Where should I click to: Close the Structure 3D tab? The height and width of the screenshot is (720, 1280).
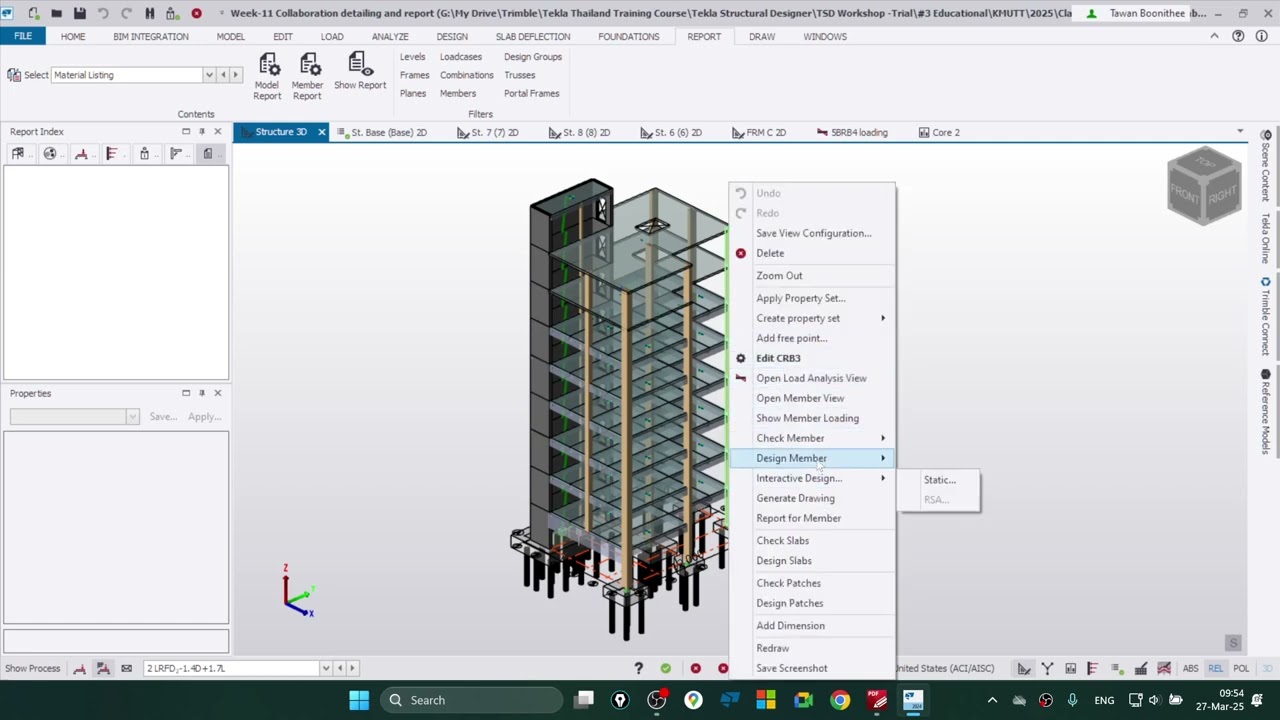point(321,132)
